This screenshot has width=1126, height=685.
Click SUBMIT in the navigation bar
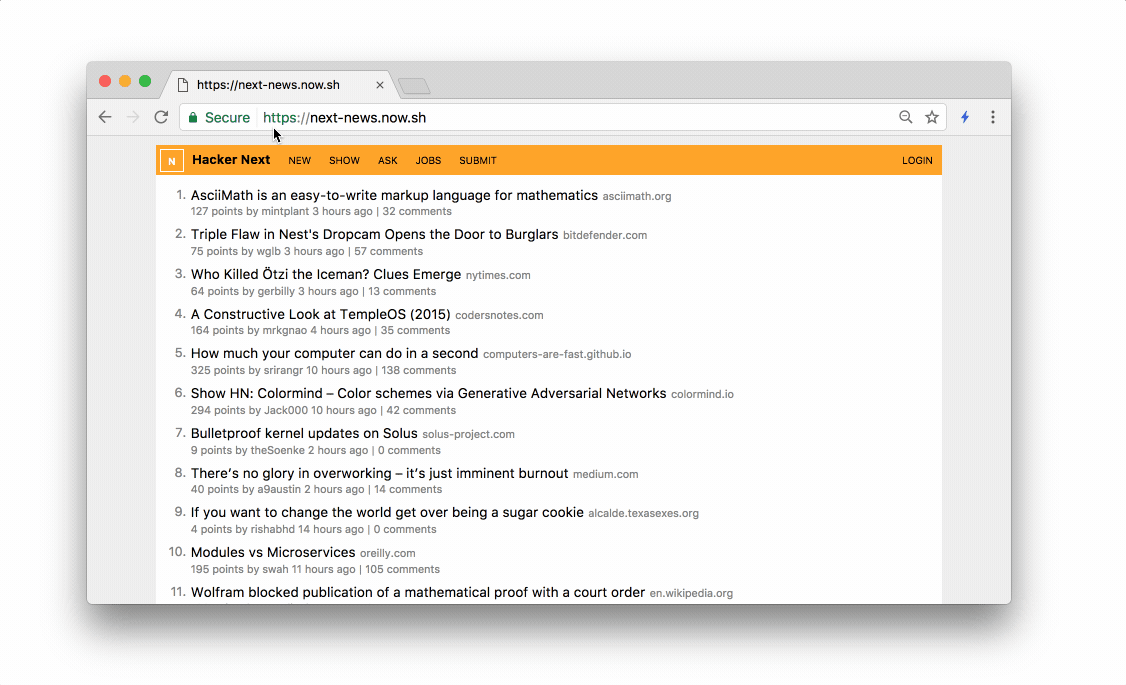coord(477,161)
